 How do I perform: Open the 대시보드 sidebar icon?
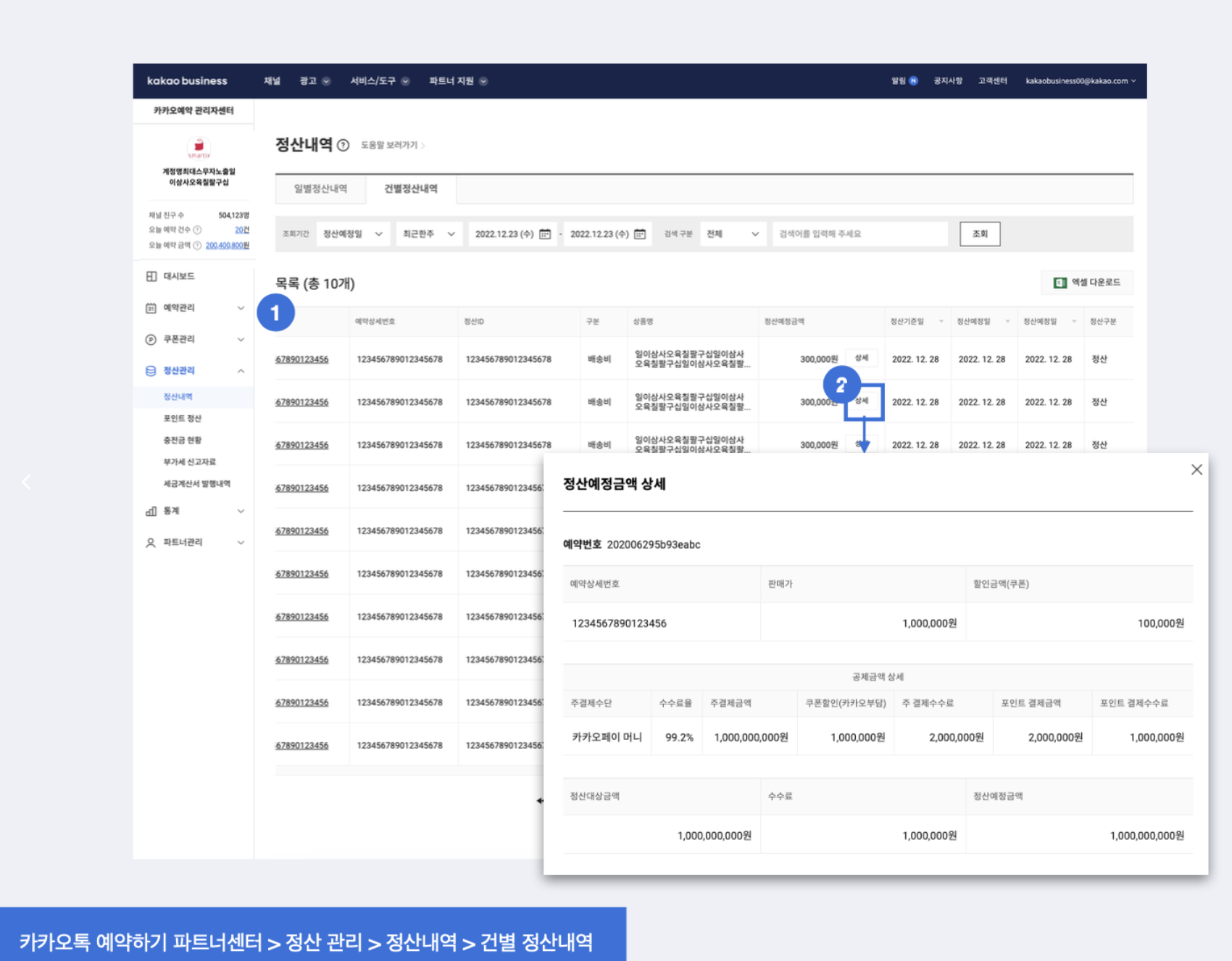pyautogui.click(x=151, y=276)
